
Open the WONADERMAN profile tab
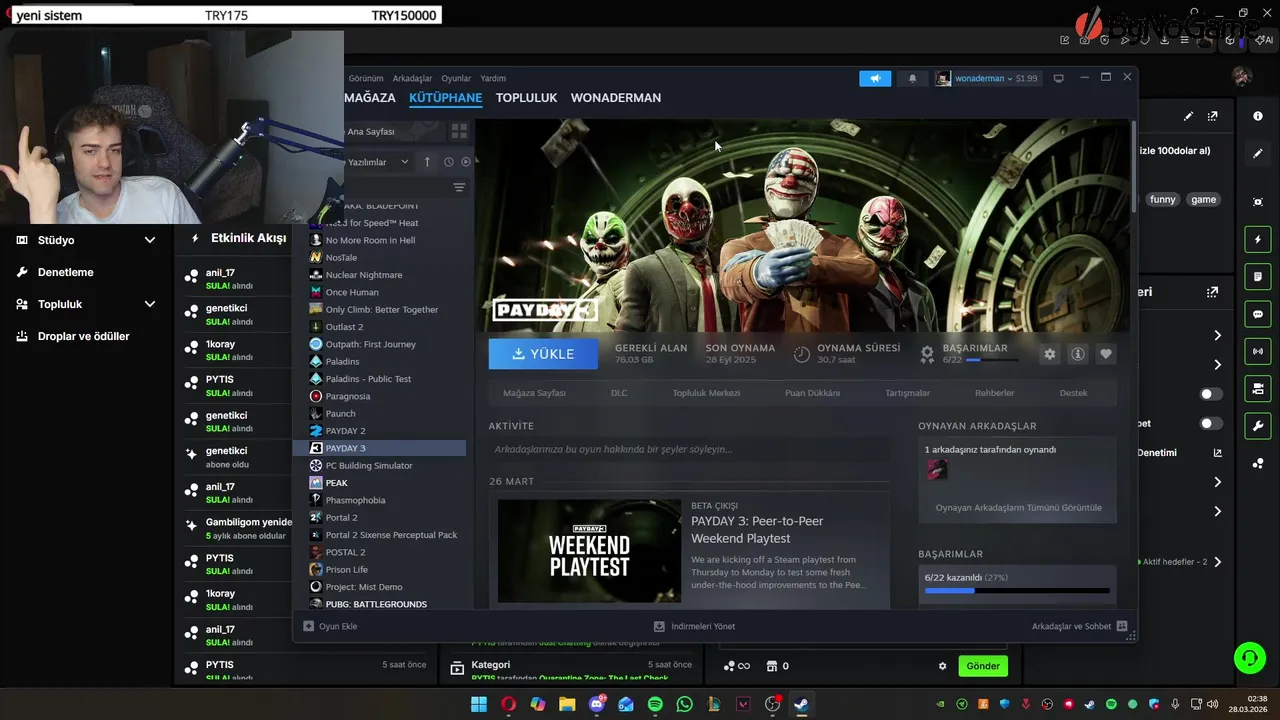(x=616, y=98)
